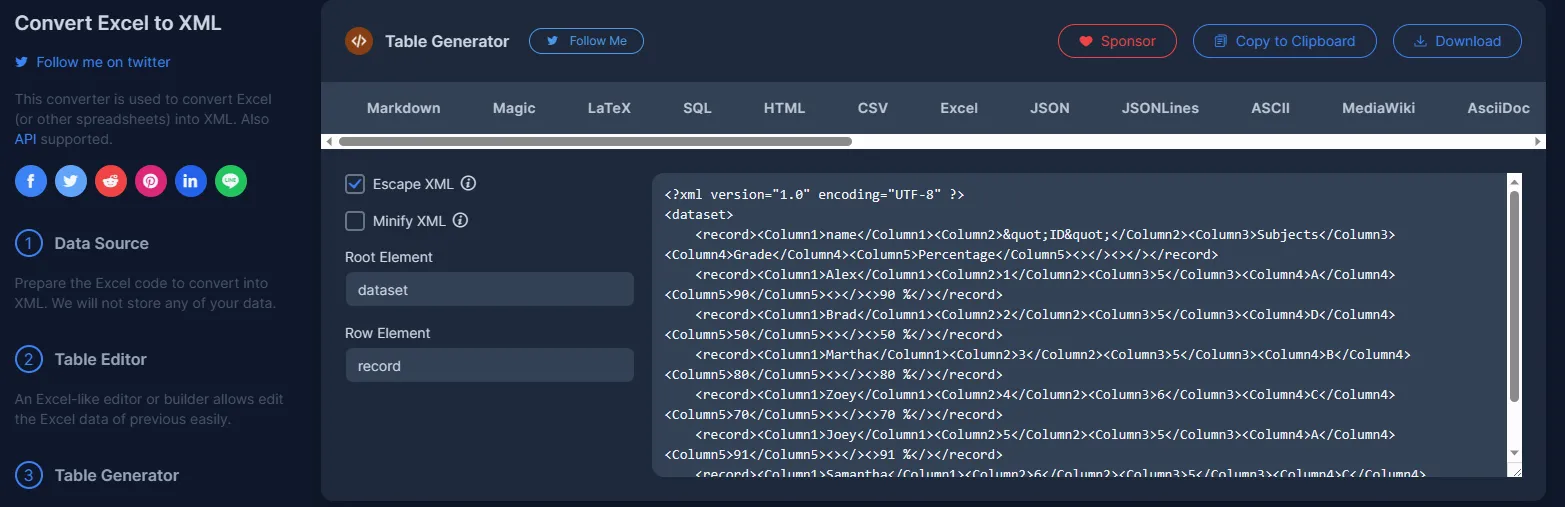Image resolution: width=1565 pixels, height=507 pixels.
Task: Click the Convert Excel to XML heading
Action: coord(118,23)
